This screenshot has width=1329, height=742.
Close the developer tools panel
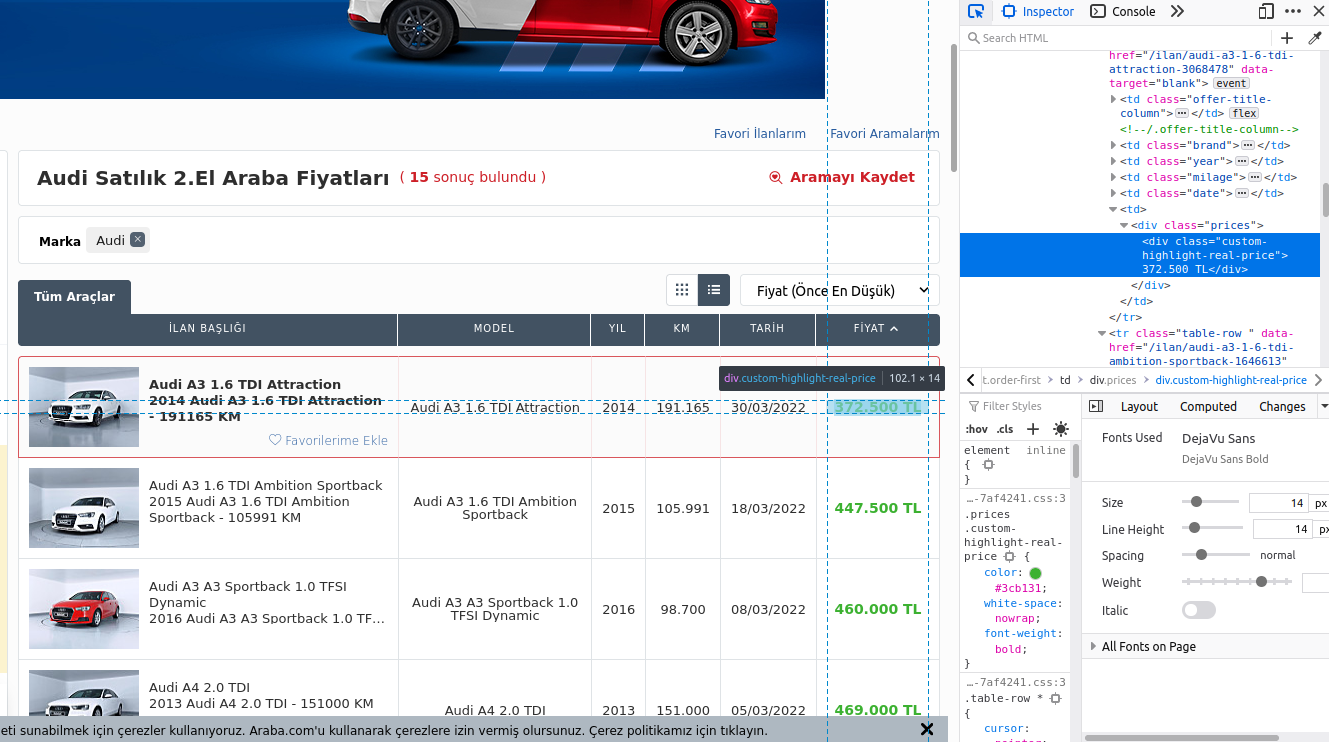tap(1319, 12)
